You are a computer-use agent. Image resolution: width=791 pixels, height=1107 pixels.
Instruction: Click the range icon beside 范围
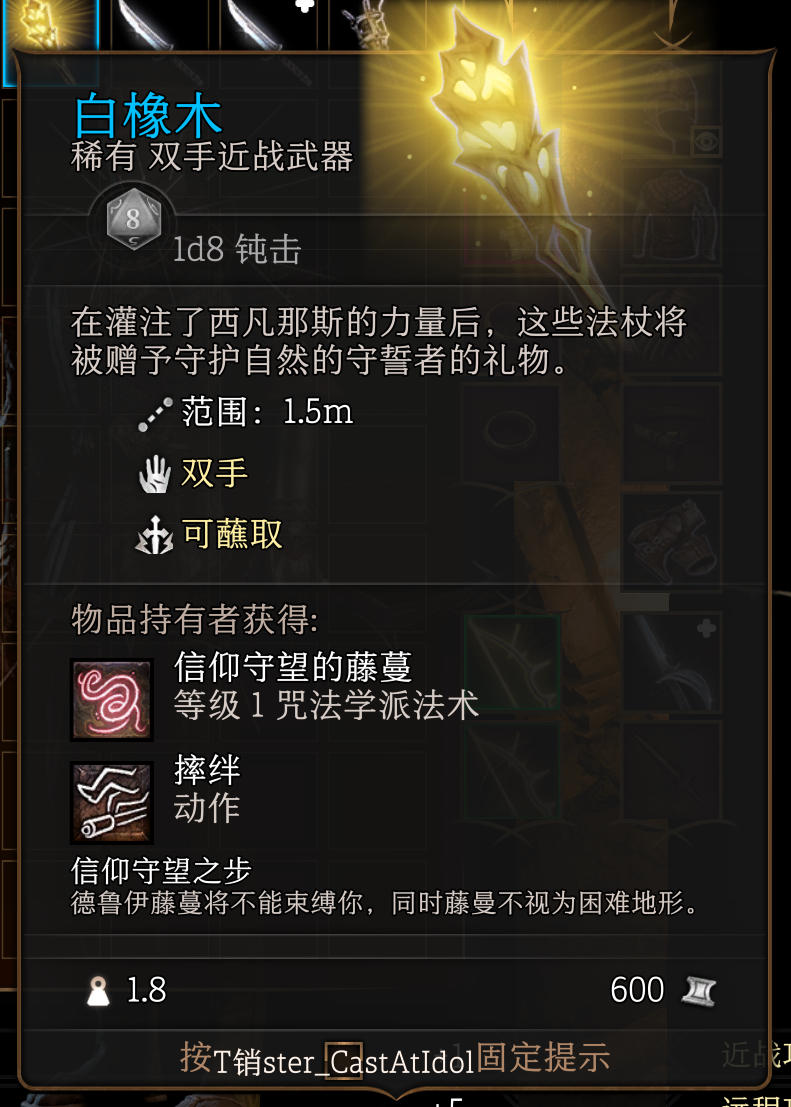(x=155, y=414)
